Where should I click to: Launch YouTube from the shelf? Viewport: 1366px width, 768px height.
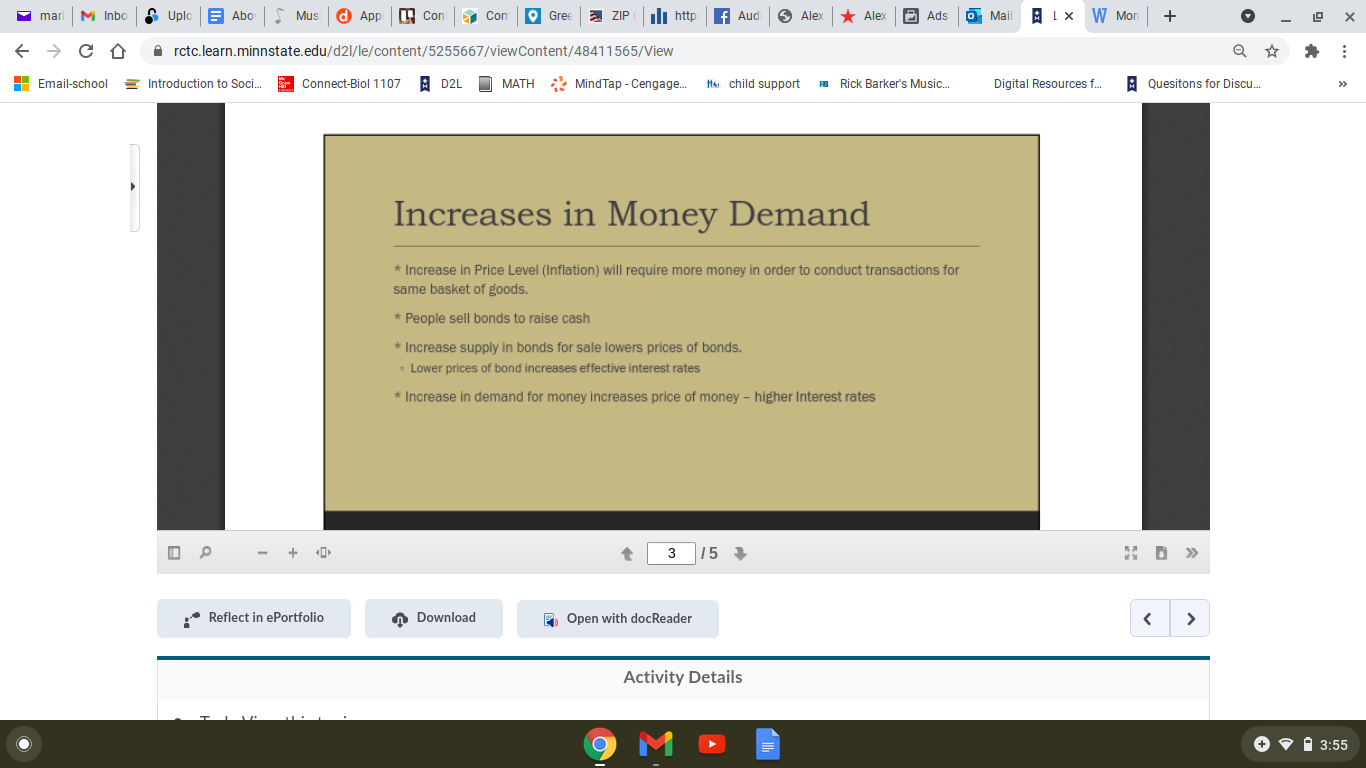click(x=711, y=744)
